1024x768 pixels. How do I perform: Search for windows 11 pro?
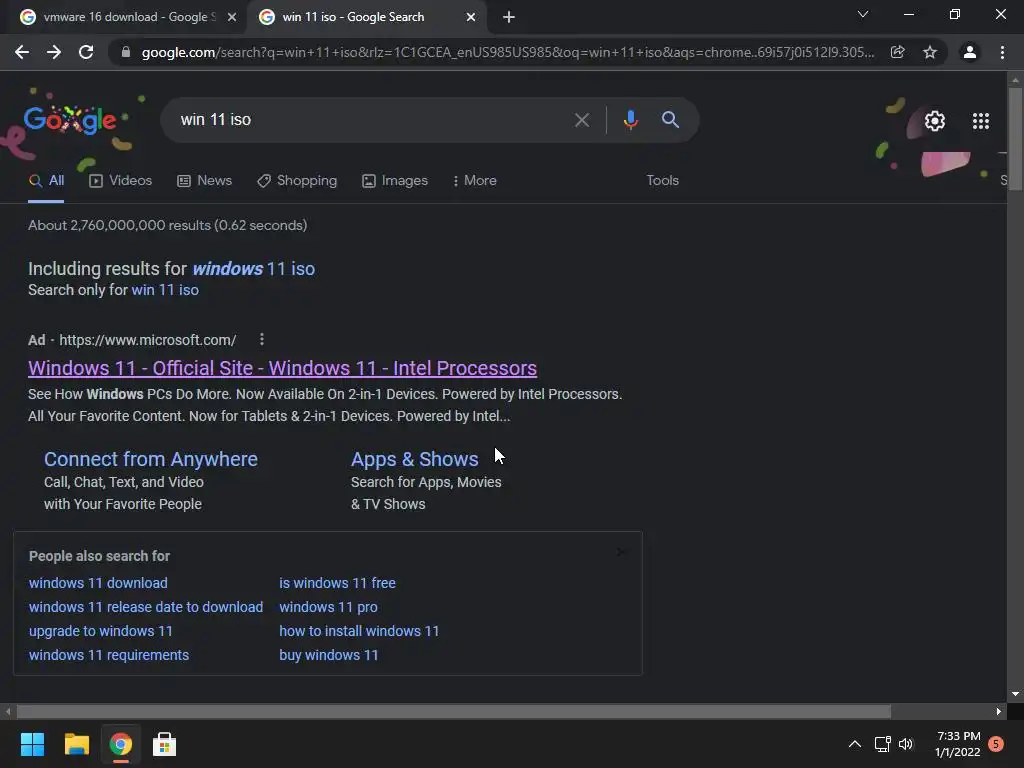tap(328, 607)
